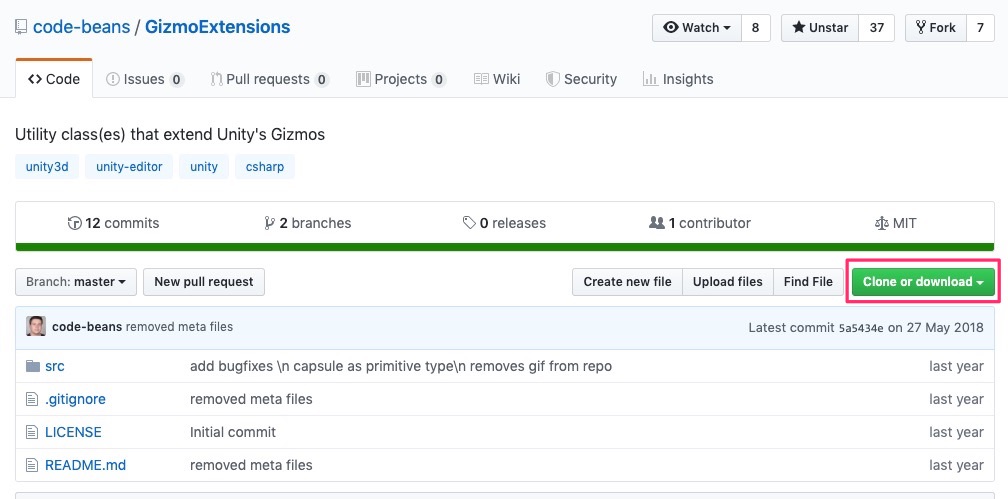Image resolution: width=1008 pixels, height=499 pixels.
Task: Open the 'Initial commit' message
Action: click(x=233, y=432)
